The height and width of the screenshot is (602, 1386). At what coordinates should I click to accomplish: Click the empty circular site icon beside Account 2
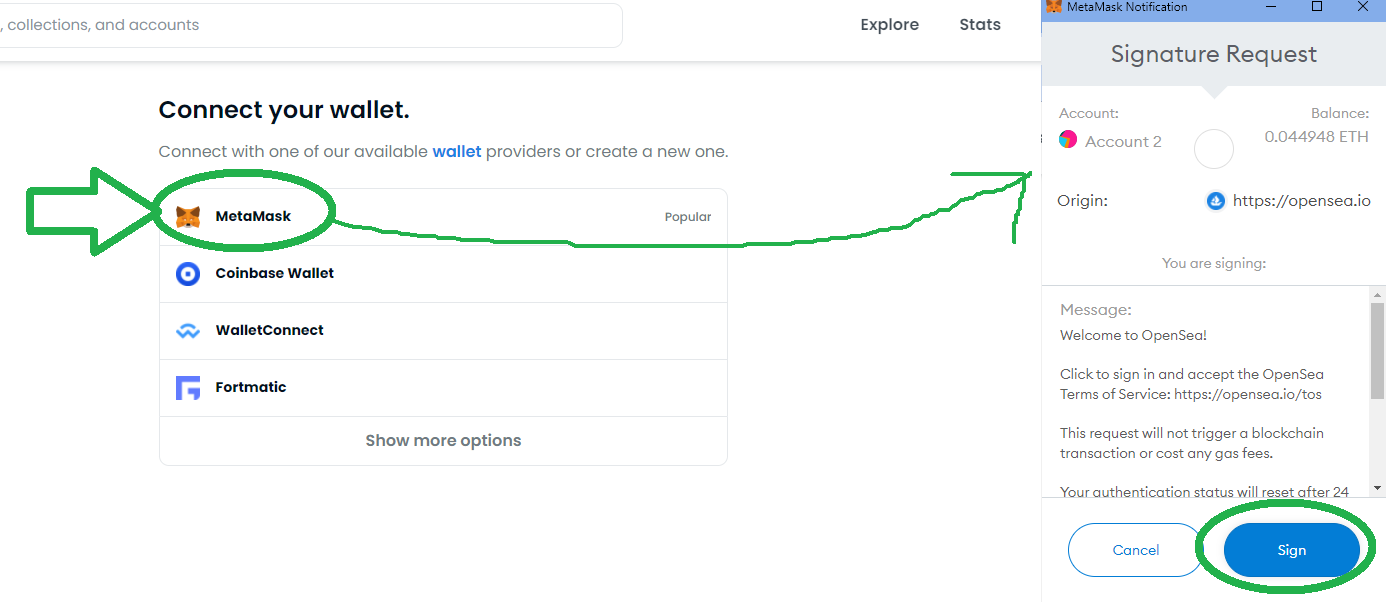pos(1214,149)
